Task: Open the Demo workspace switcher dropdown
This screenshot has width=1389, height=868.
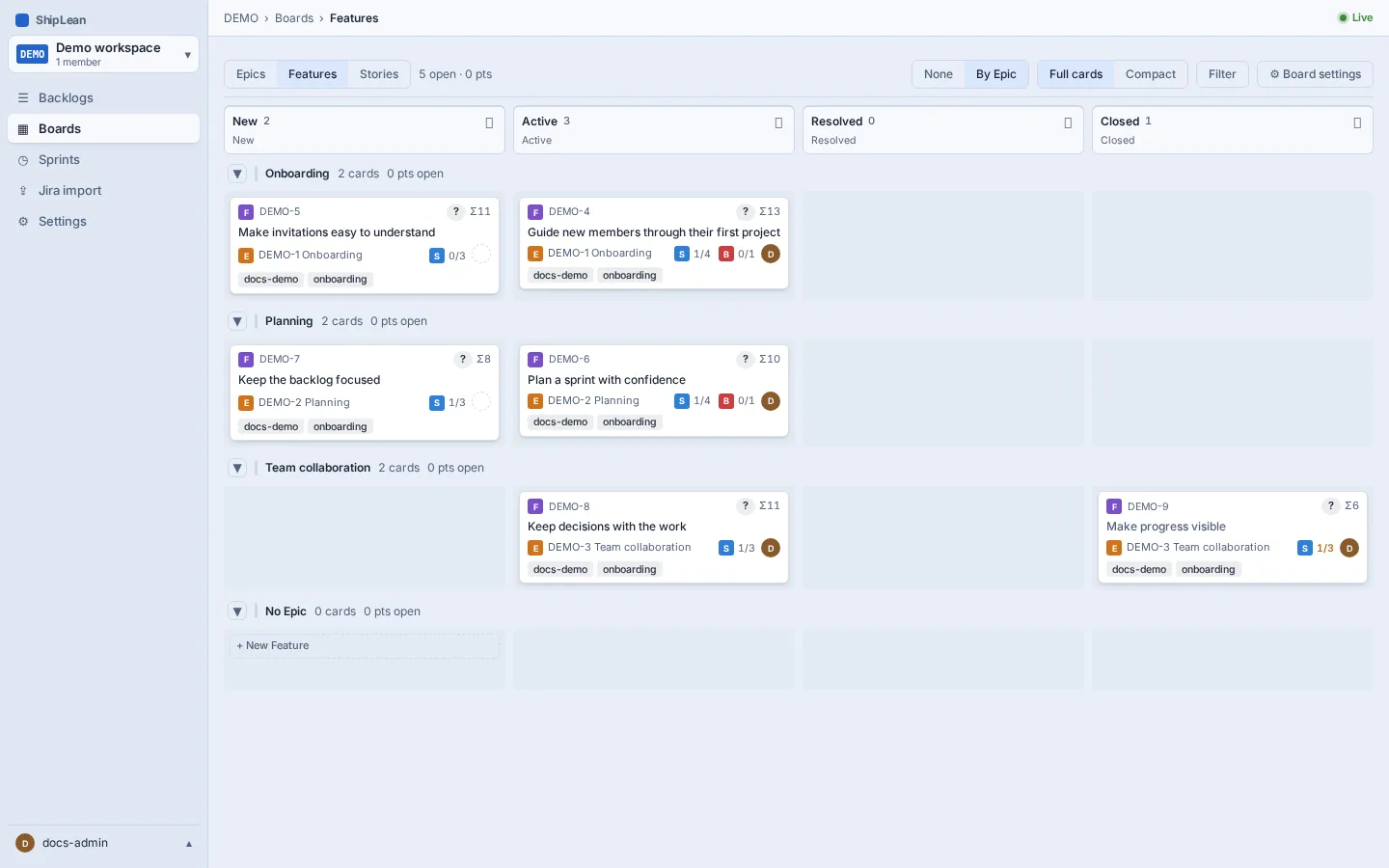Action: pos(103,54)
